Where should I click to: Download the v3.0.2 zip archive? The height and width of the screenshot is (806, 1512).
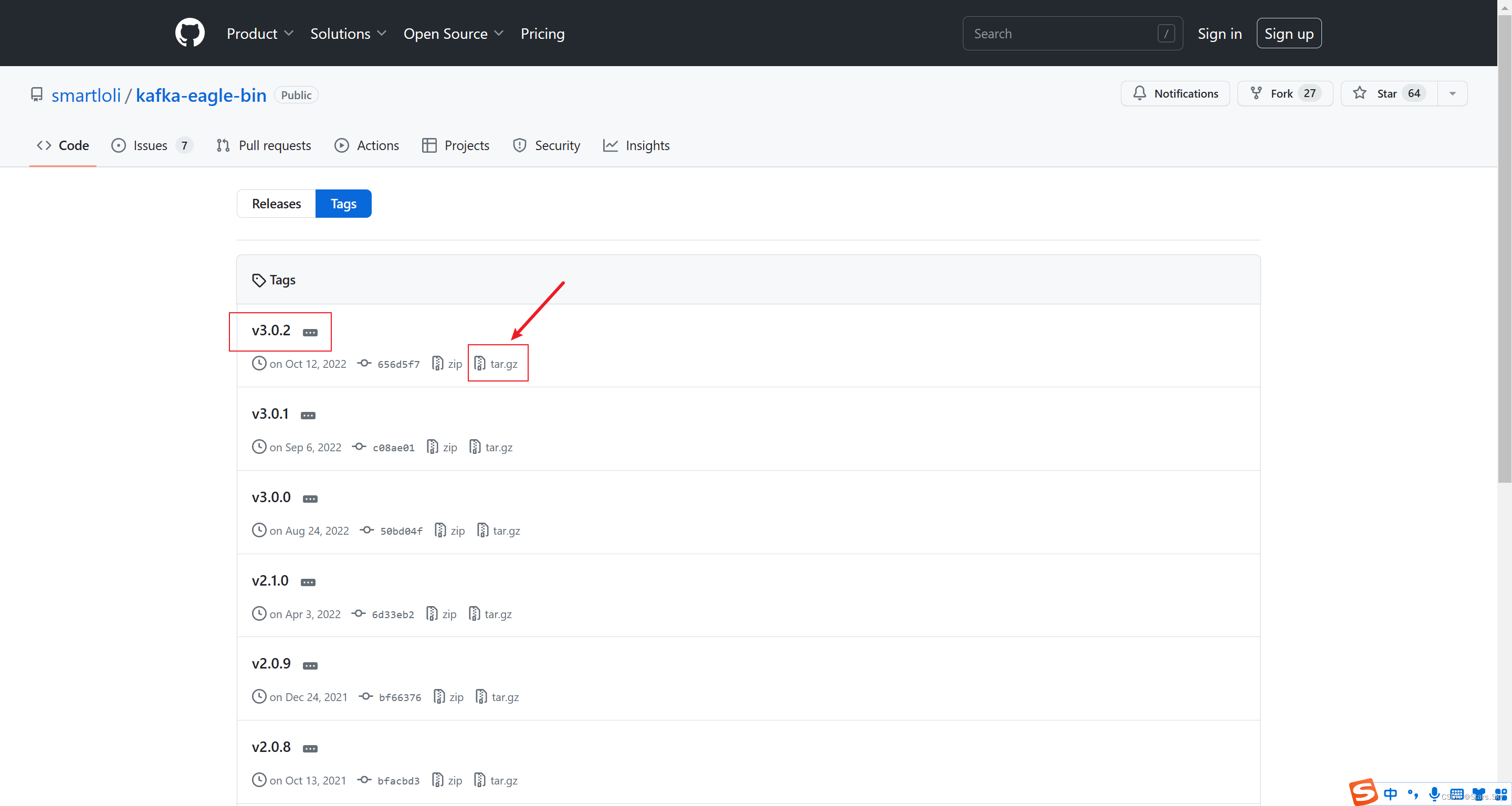(x=447, y=364)
